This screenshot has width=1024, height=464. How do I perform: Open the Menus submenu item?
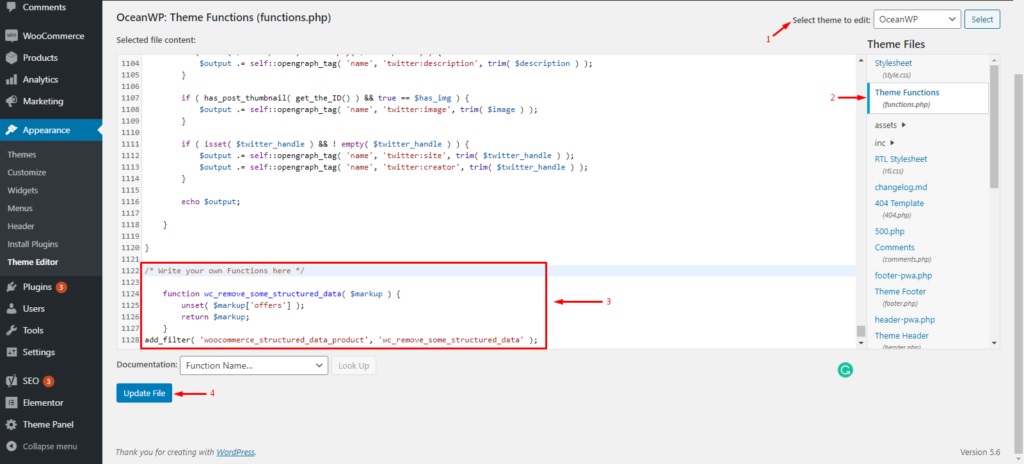[x=20, y=208]
